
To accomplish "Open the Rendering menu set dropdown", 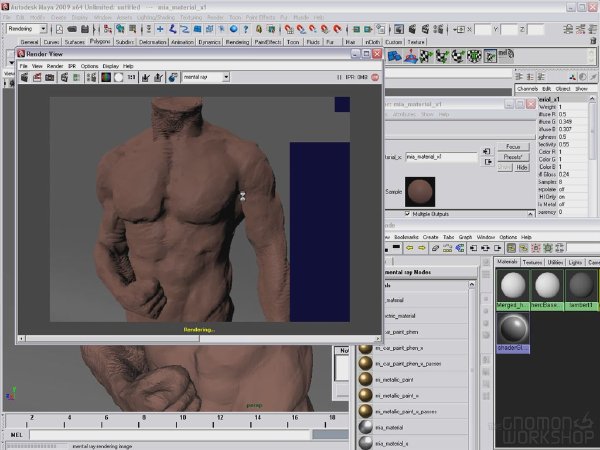I will pyautogui.click(x=43, y=29).
